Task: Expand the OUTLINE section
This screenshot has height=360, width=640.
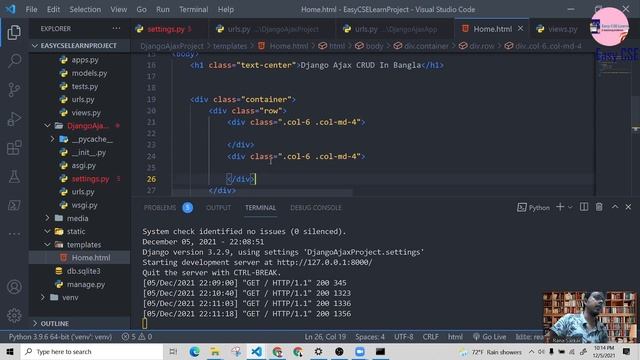Action: [80, 323]
